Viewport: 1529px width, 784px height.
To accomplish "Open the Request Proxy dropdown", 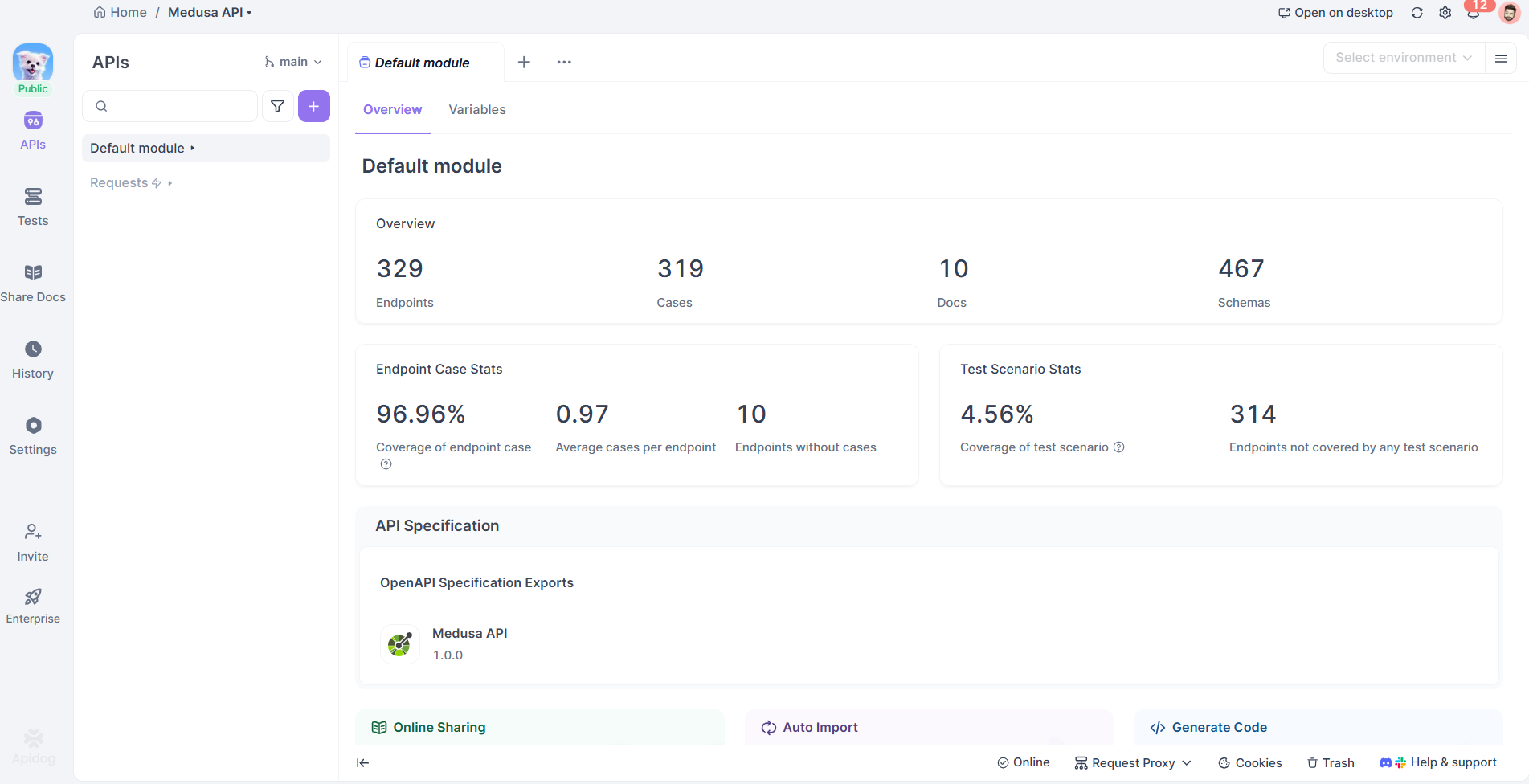I will coord(1133,763).
